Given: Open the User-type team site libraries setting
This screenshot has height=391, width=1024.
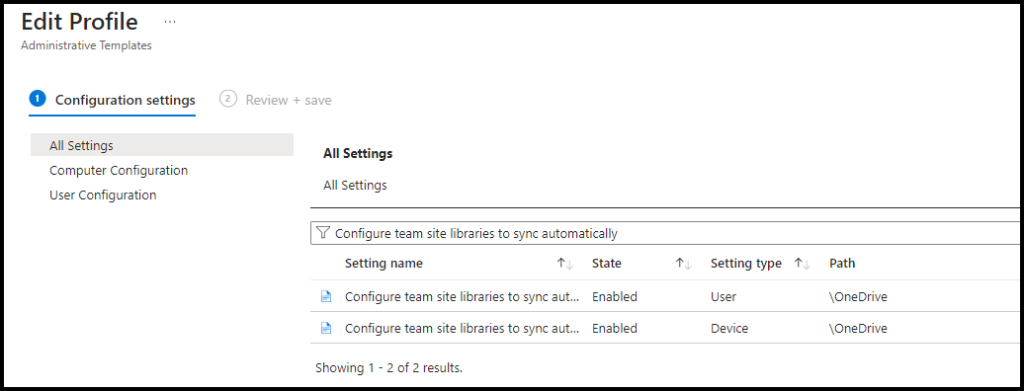Looking at the screenshot, I should pyautogui.click(x=462, y=296).
